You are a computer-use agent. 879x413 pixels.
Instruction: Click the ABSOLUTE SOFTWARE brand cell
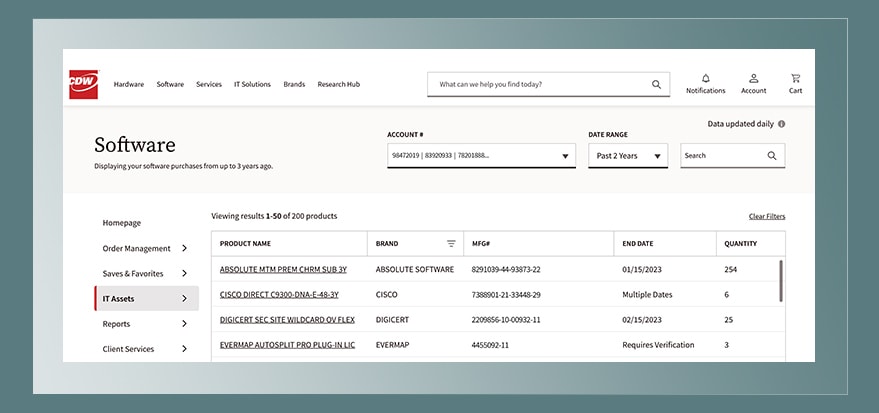coord(415,270)
